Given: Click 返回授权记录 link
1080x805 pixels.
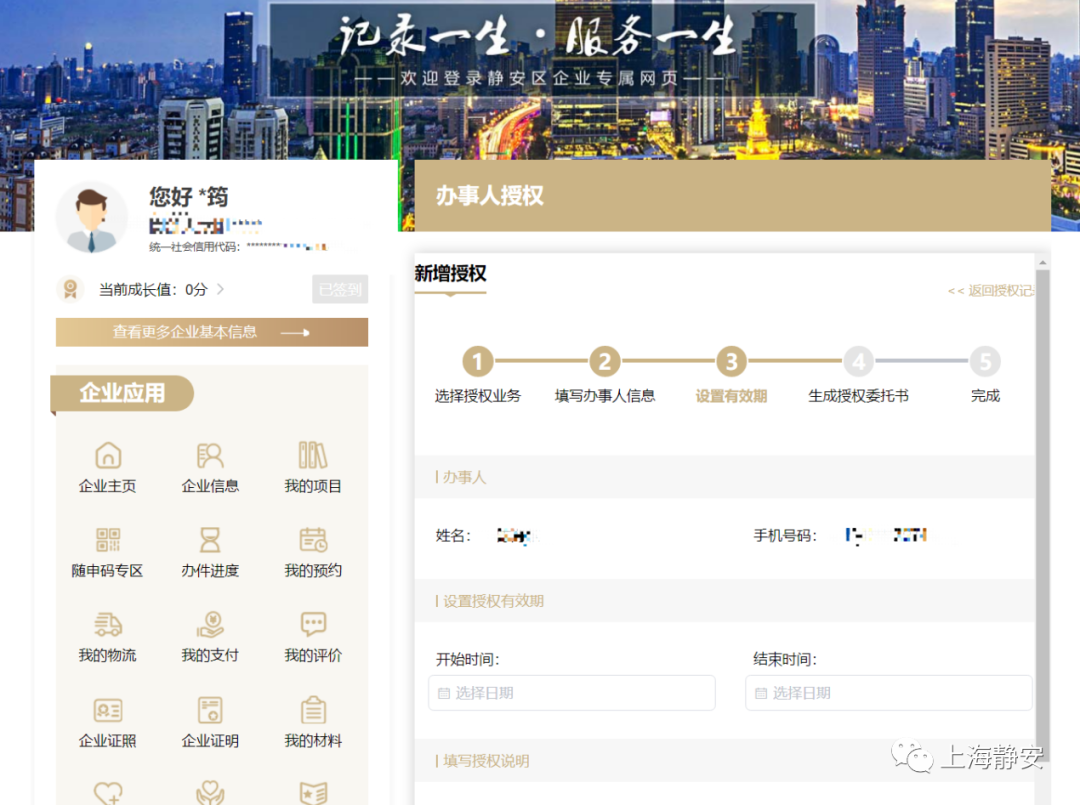Looking at the screenshot, I should [990, 291].
